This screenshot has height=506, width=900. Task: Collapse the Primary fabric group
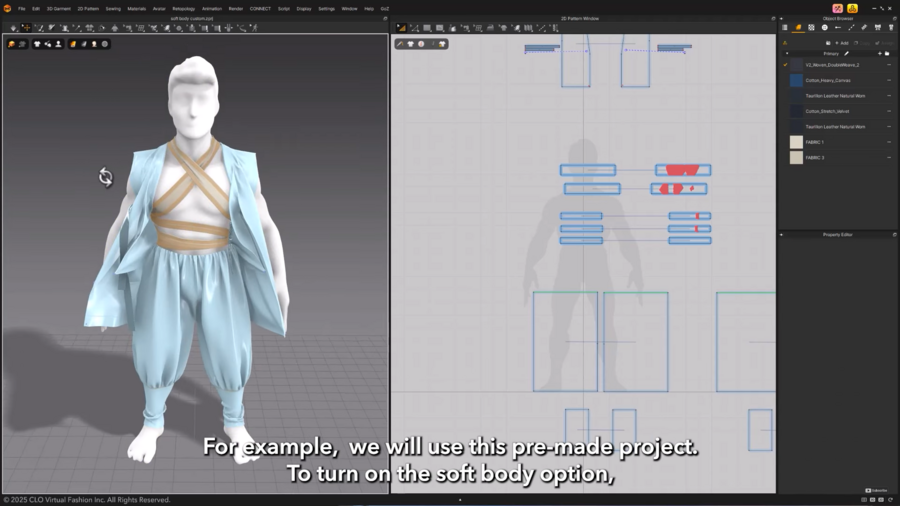click(x=787, y=53)
